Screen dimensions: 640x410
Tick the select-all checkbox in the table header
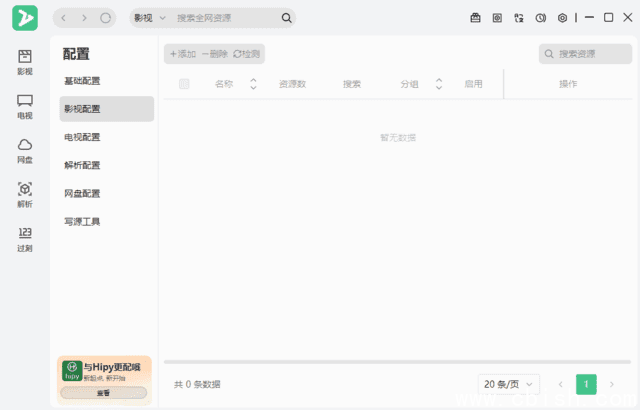(184, 84)
